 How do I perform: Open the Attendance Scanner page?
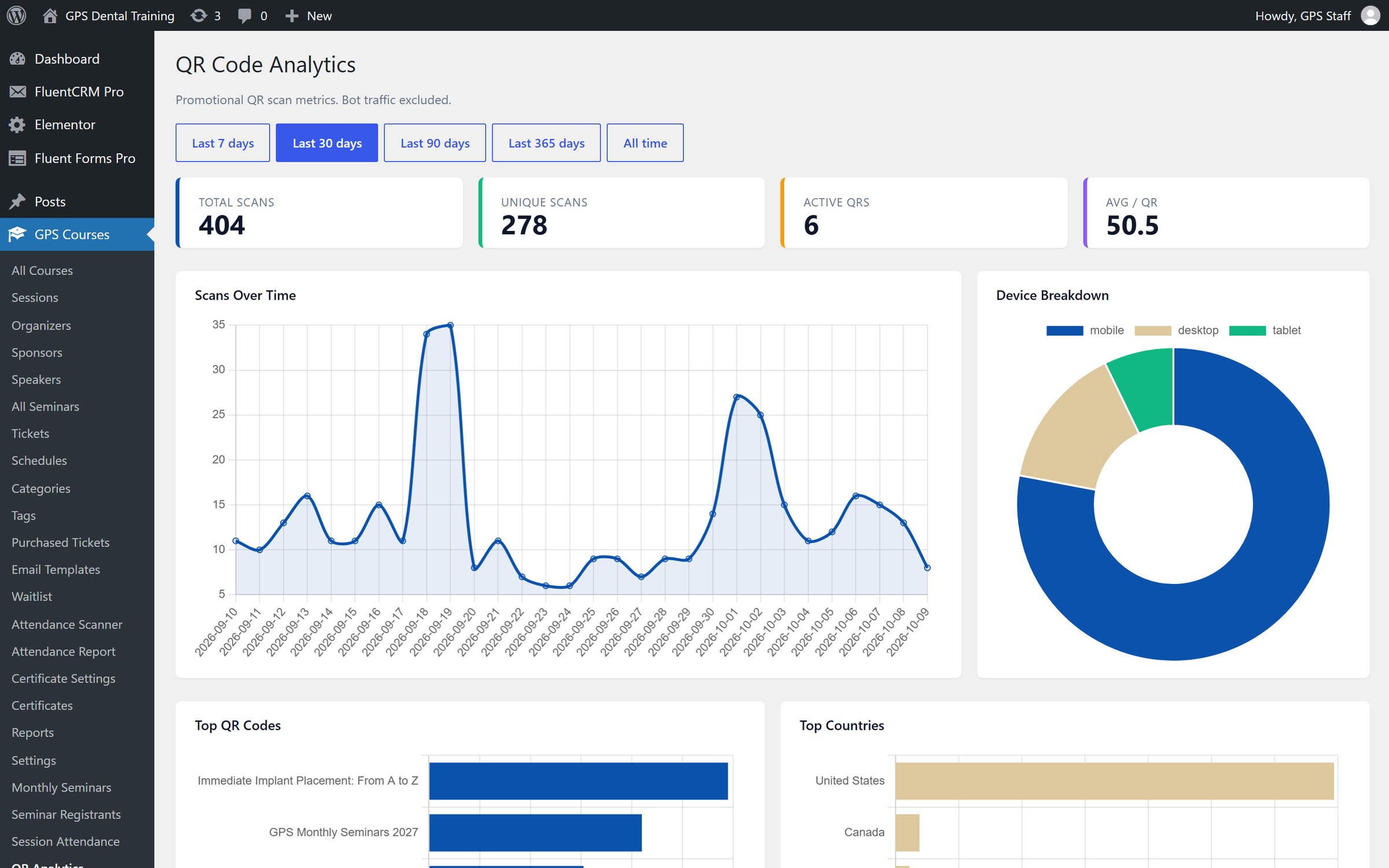[67, 624]
